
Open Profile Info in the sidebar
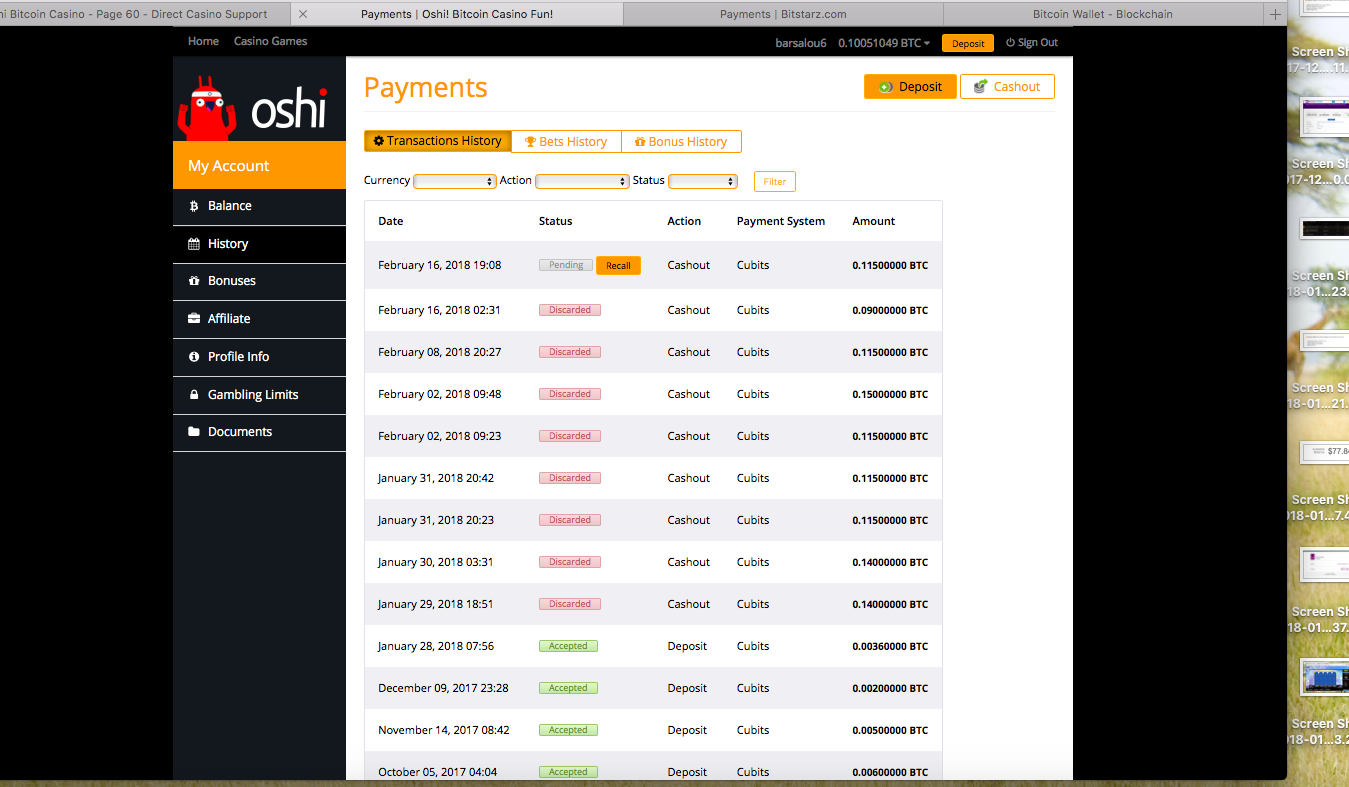coord(259,357)
